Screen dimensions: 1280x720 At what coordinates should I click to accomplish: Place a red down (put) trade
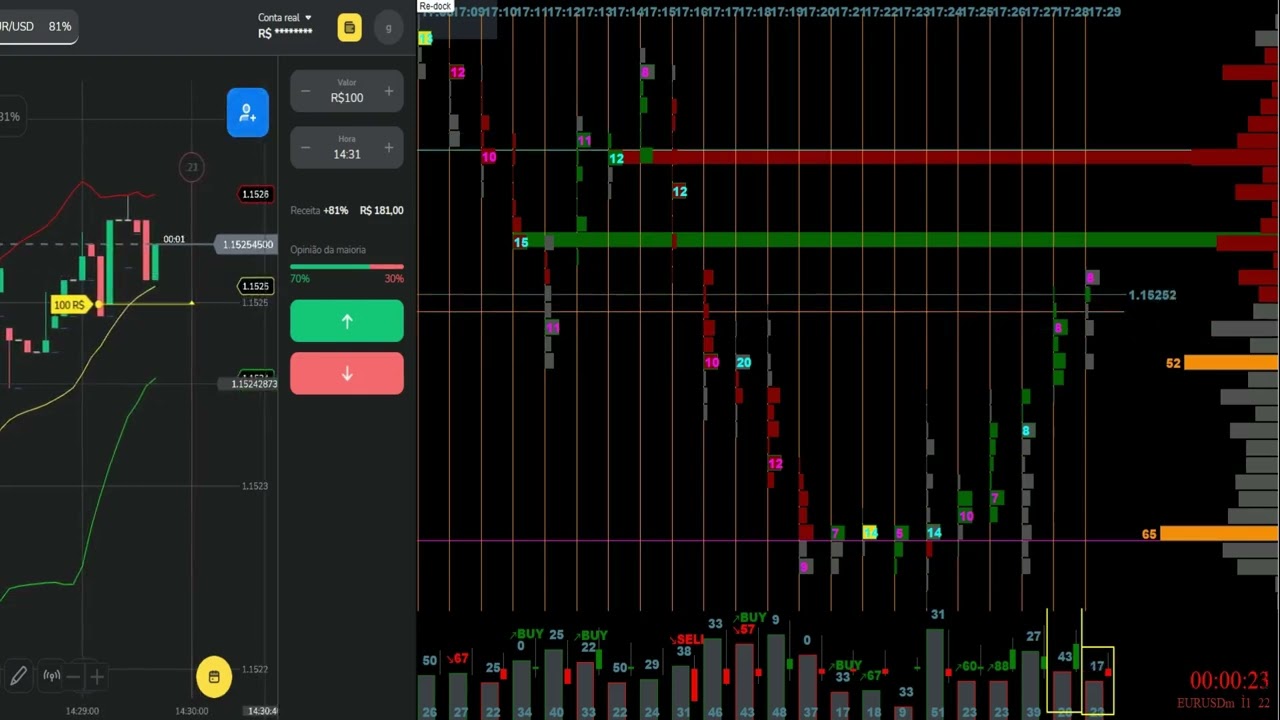coord(347,373)
